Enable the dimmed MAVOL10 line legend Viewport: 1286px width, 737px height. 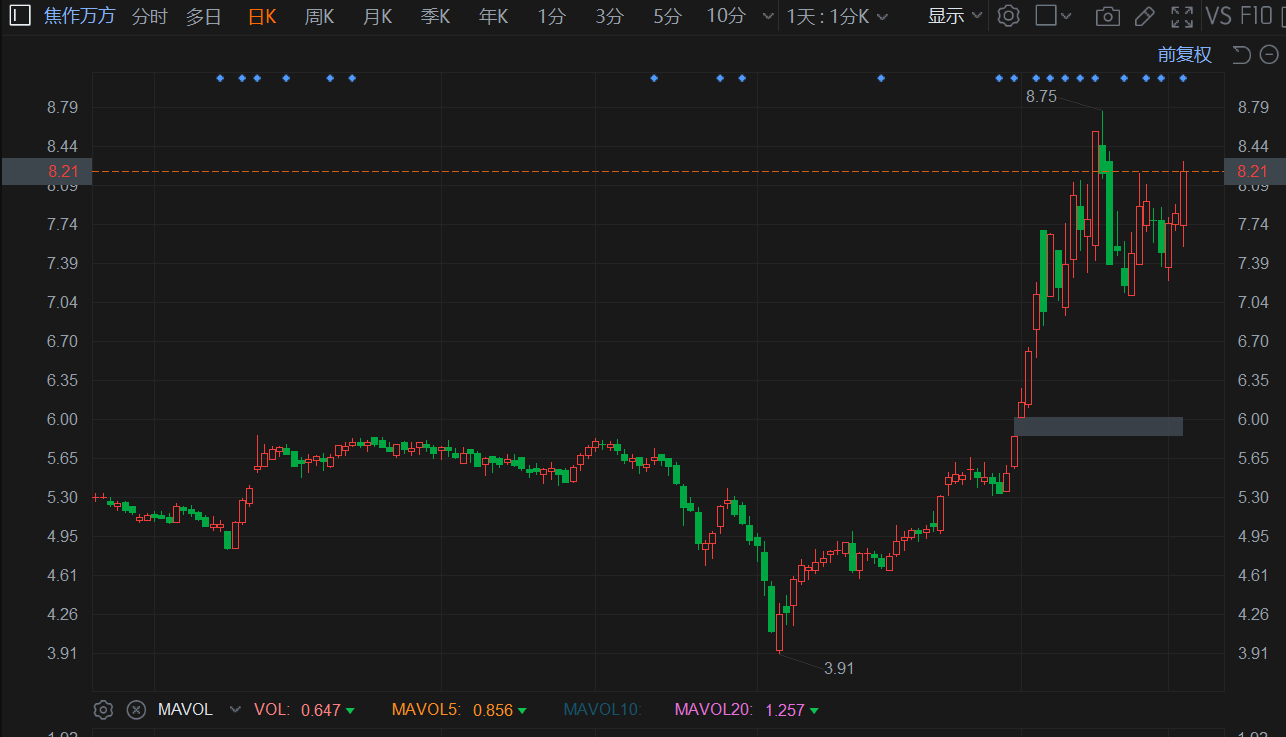tap(602, 710)
